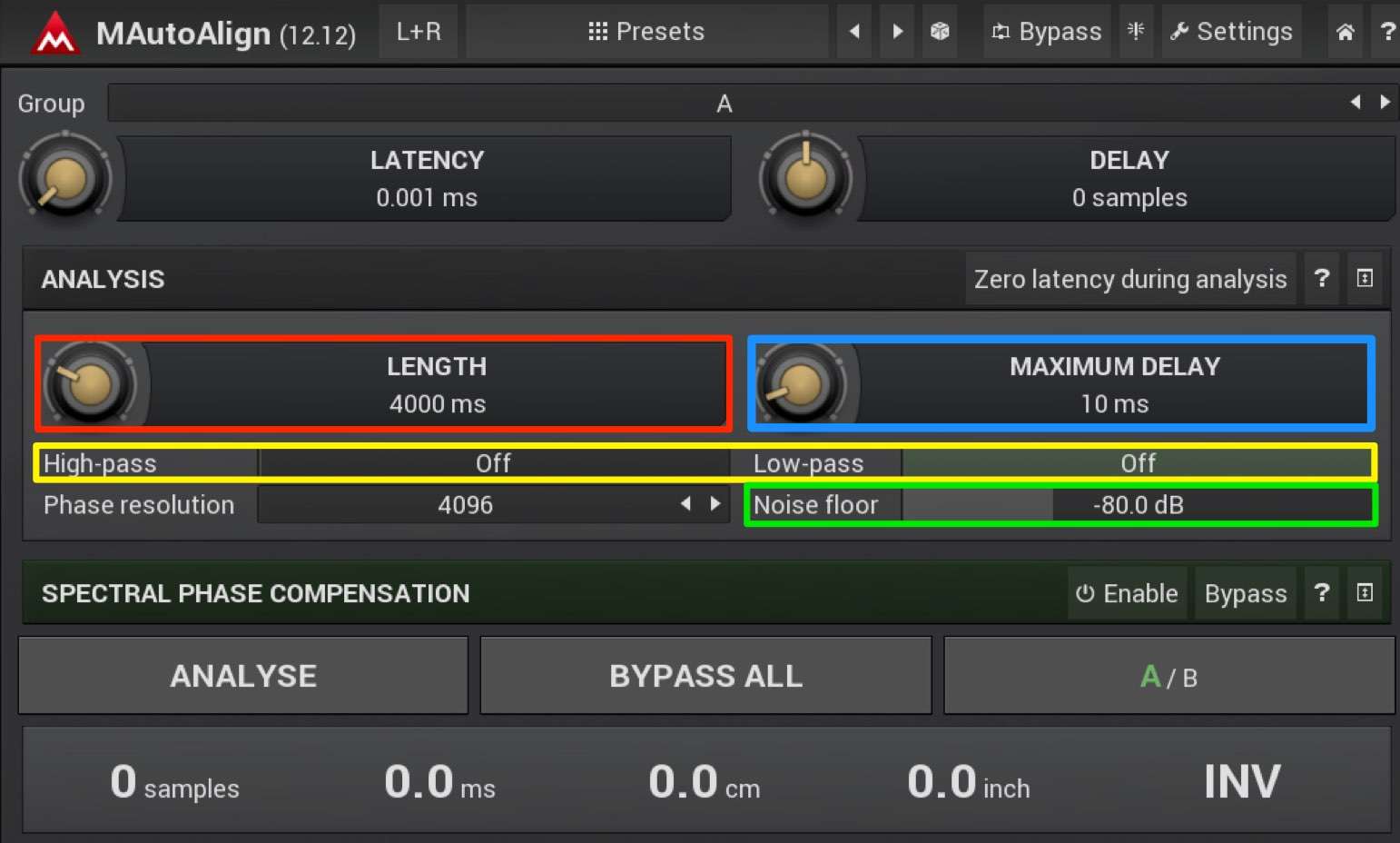
Task: Click the random preset dice icon
Action: pyautogui.click(x=940, y=32)
